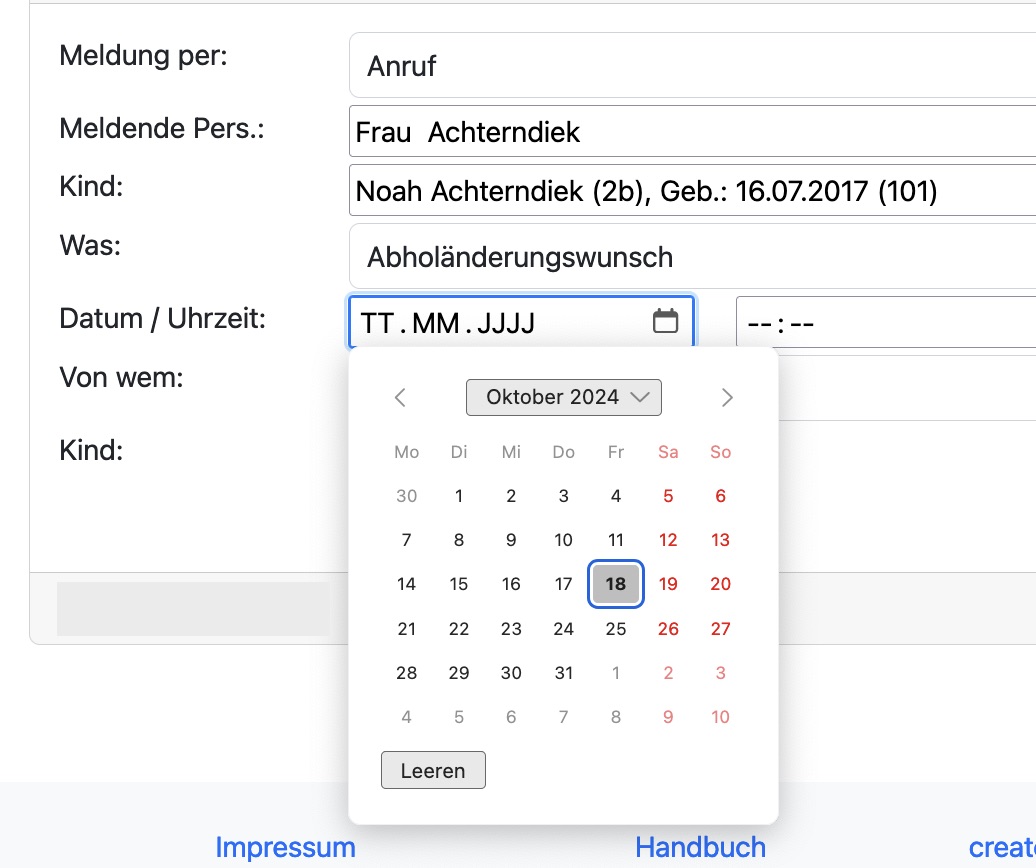Select October 31 in the calendar
Viewport: 1036px width, 868px height.
(x=563, y=673)
